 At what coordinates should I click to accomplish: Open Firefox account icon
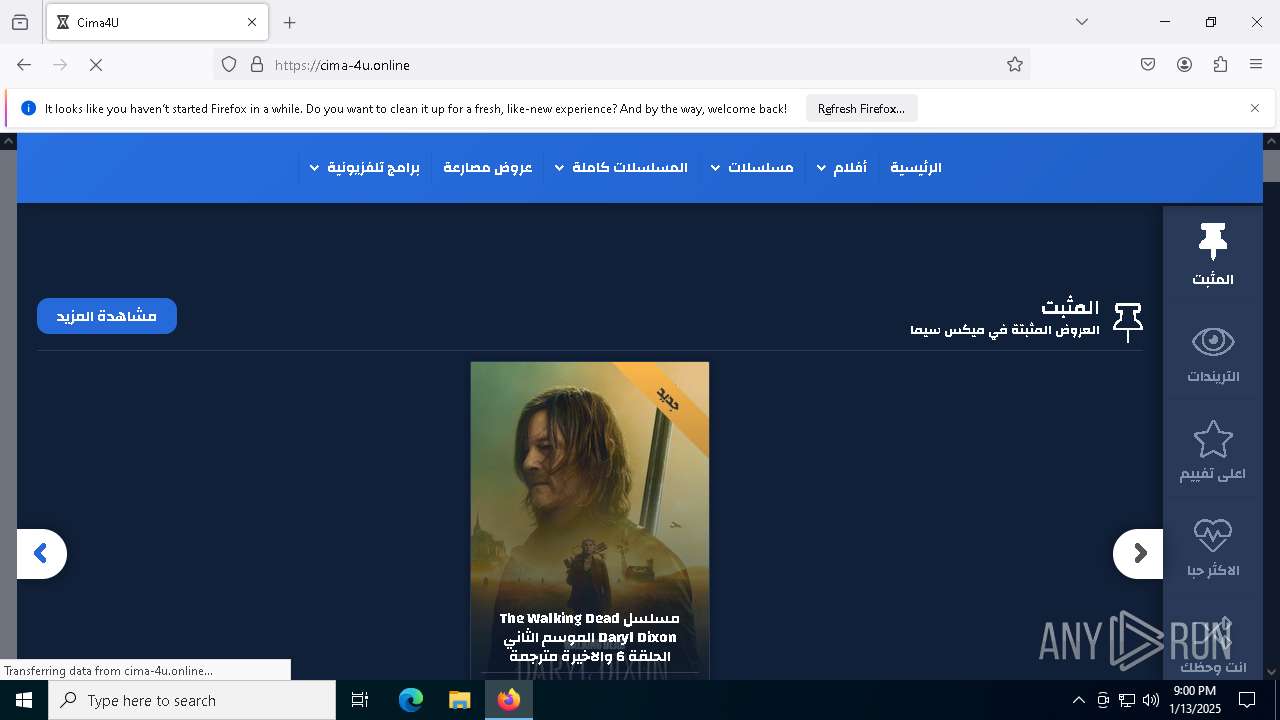(x=1184, y=65)
